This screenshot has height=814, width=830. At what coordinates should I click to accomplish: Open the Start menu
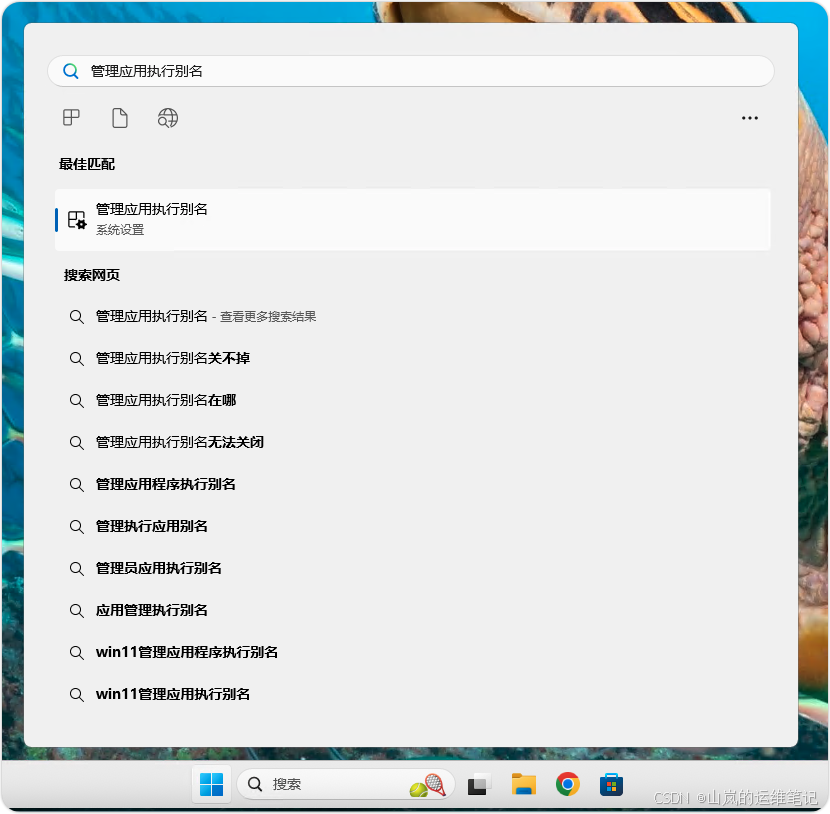tap(210, 783)
